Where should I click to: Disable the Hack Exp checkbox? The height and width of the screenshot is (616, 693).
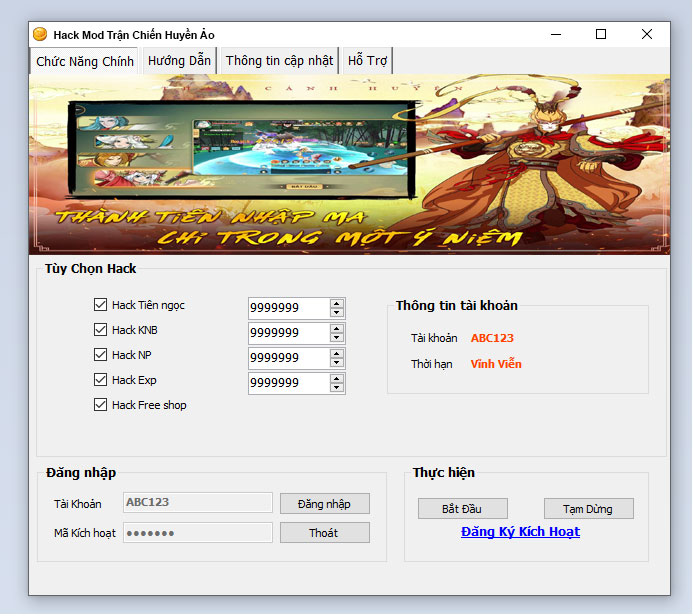click(100, 380)
